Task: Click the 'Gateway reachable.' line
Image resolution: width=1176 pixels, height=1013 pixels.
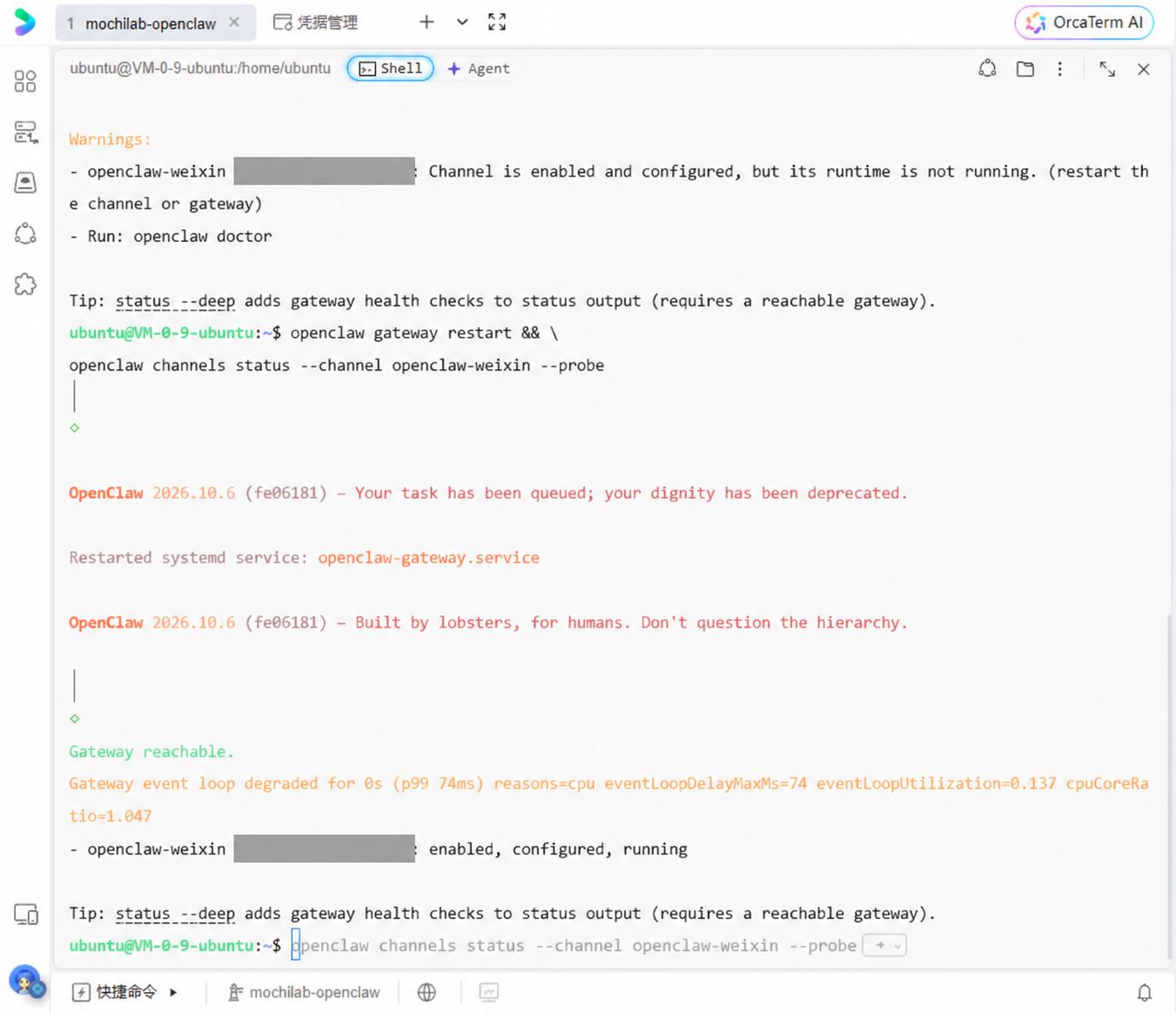Action: 151,752
